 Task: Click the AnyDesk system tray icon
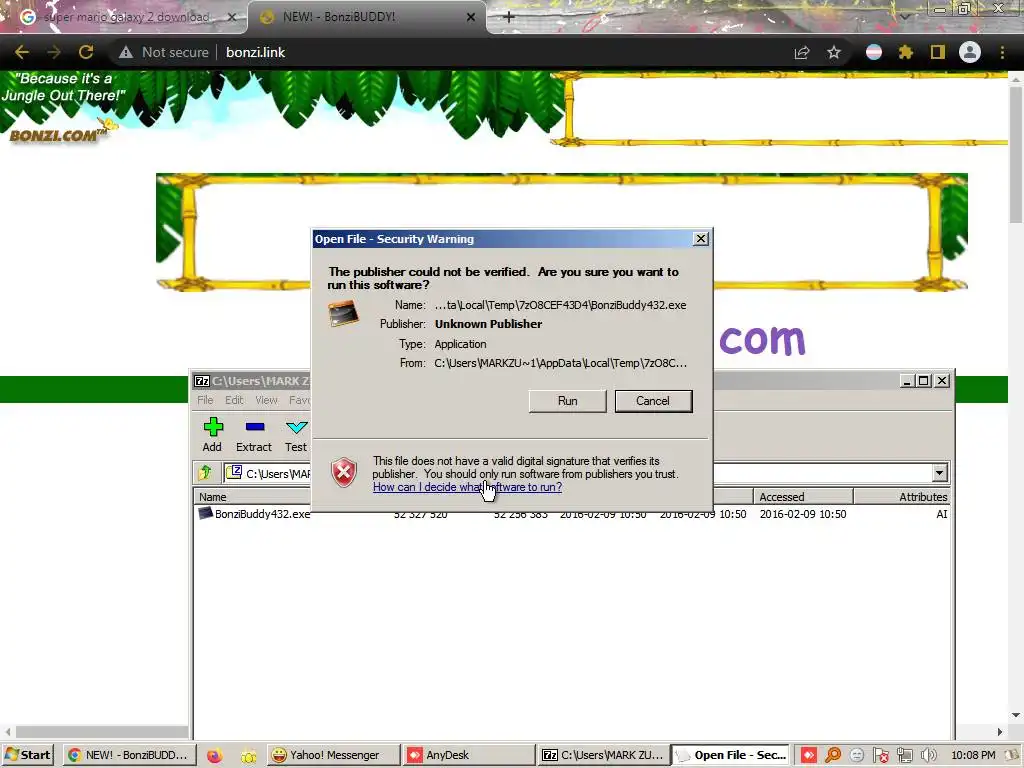tap(808, 756)
